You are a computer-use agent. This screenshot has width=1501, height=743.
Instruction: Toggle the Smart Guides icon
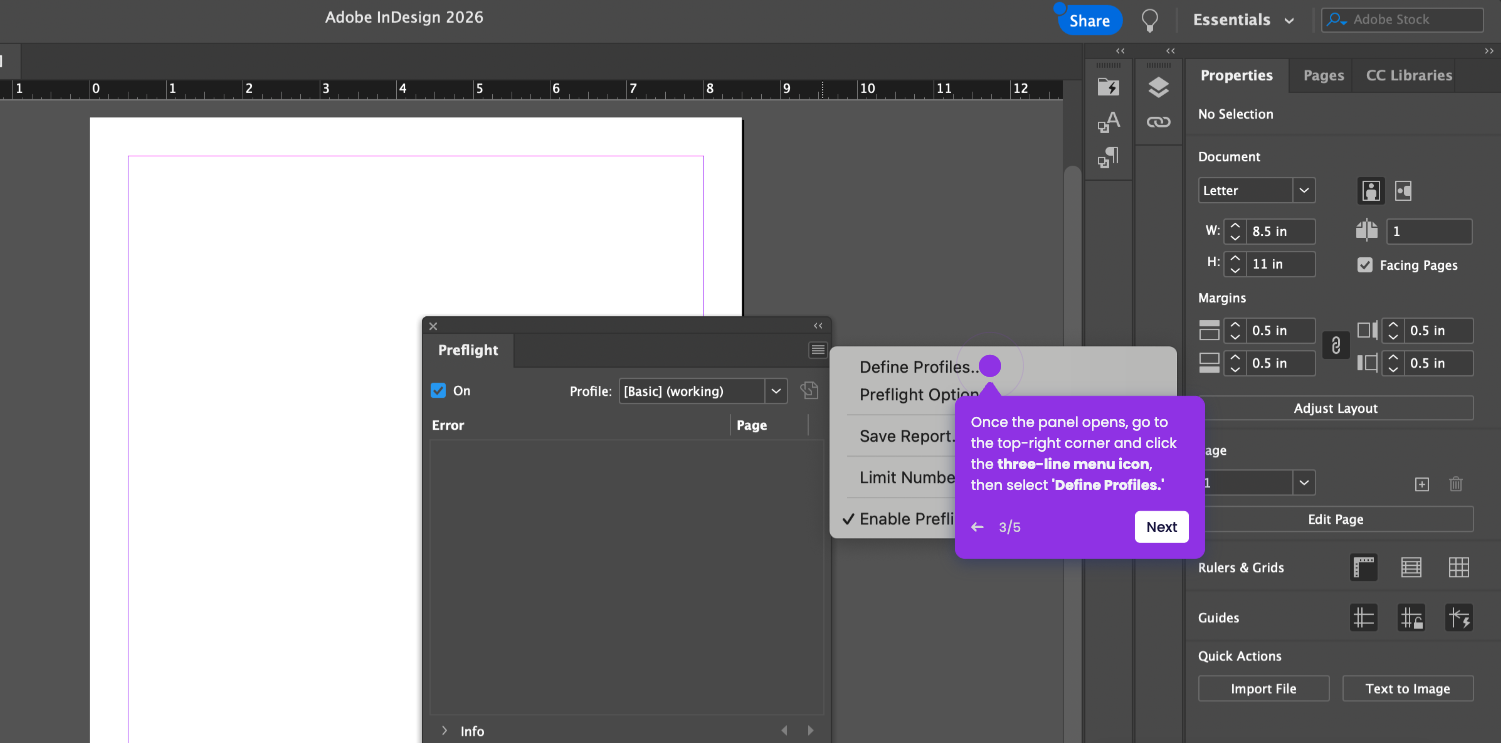pyautogui.click(x=1459, y=618)
